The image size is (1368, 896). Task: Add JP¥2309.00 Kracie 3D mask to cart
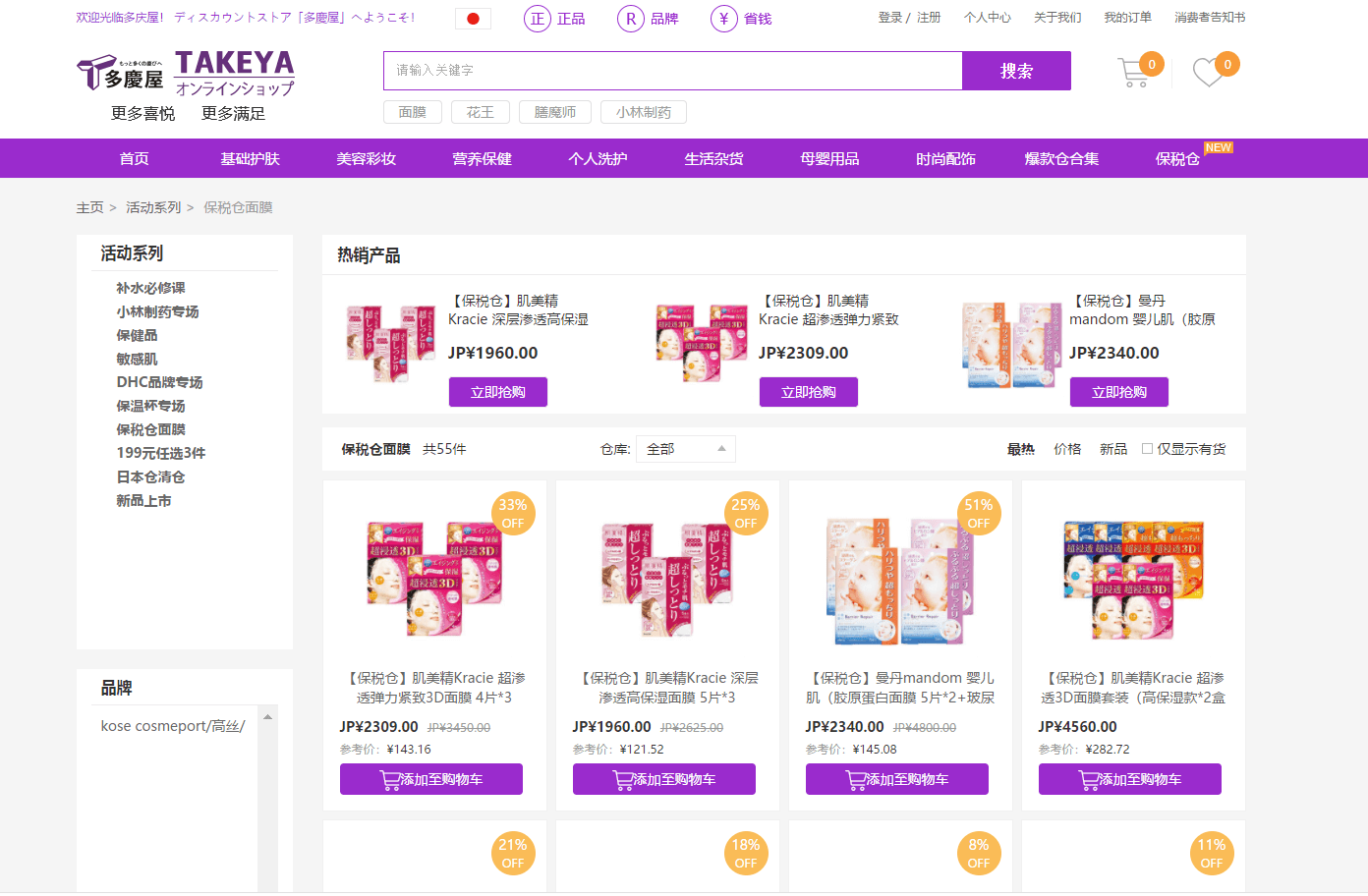431,779
